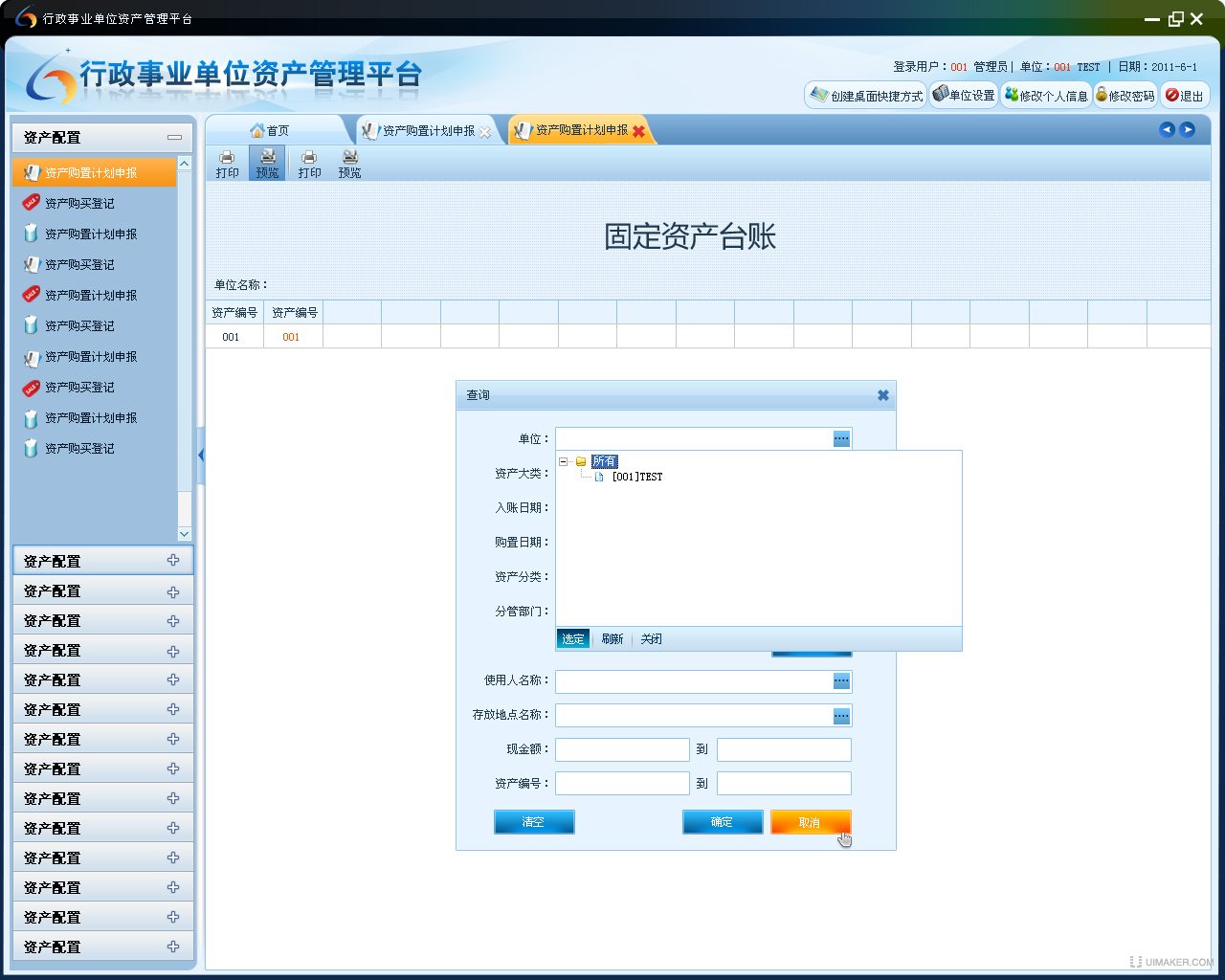Click 确定 to confirm the query

723,822
